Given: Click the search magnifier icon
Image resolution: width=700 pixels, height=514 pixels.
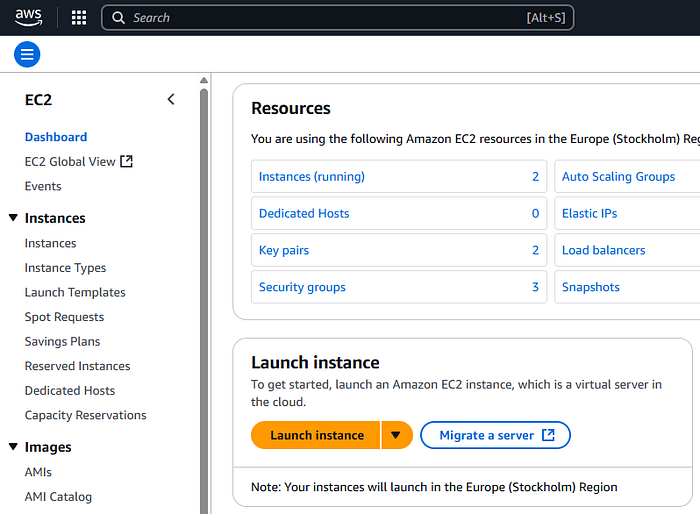Looking at the screenshot, I should pyautogui.click(x=118, y=18).
